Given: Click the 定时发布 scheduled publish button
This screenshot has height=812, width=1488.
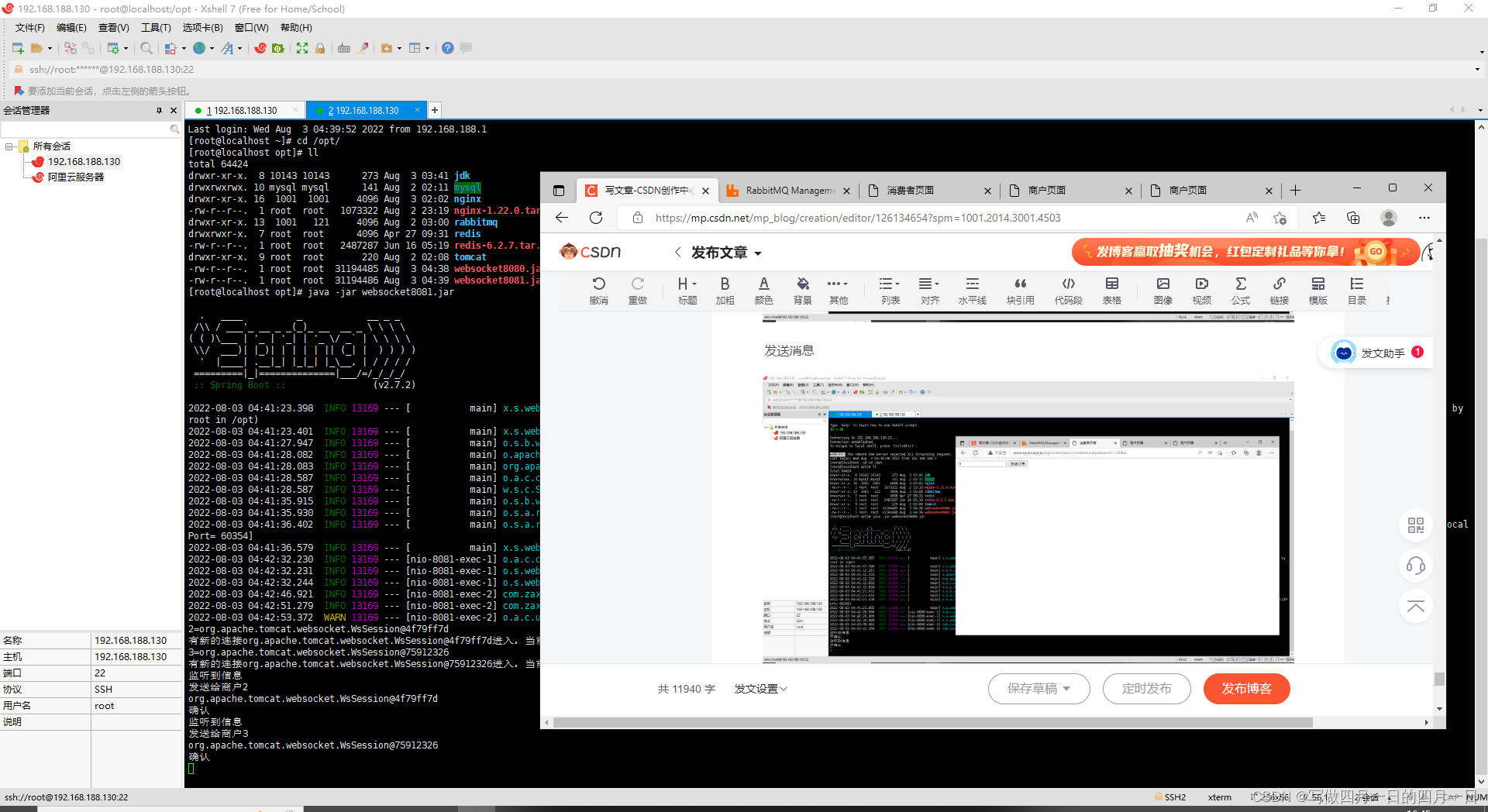Looking at the screenshot, I should (1146, 689).
